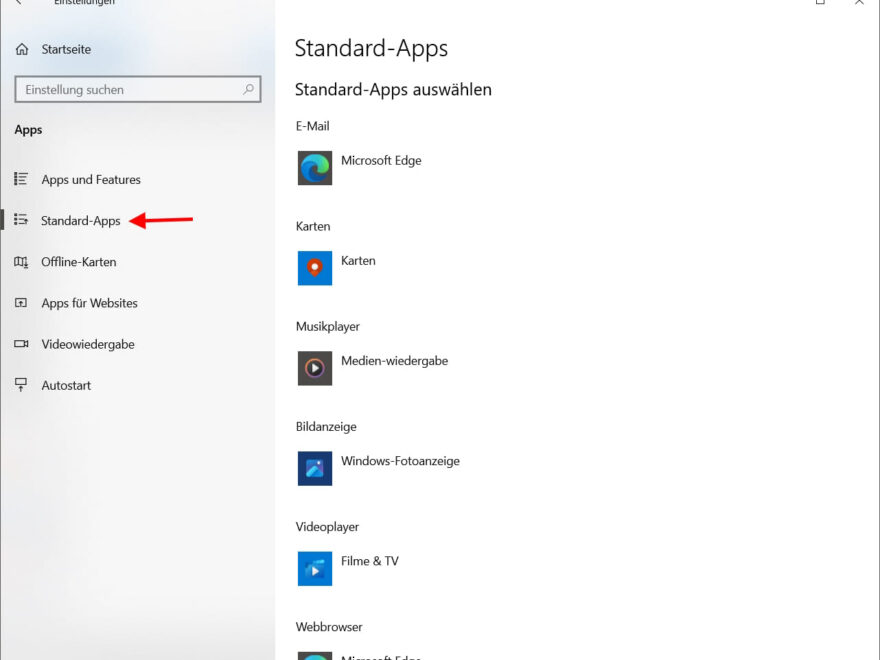Viewport: 880px width, 660px height.
Task: Click the Karten app pin icon
Action: click(x=315, y=268)
